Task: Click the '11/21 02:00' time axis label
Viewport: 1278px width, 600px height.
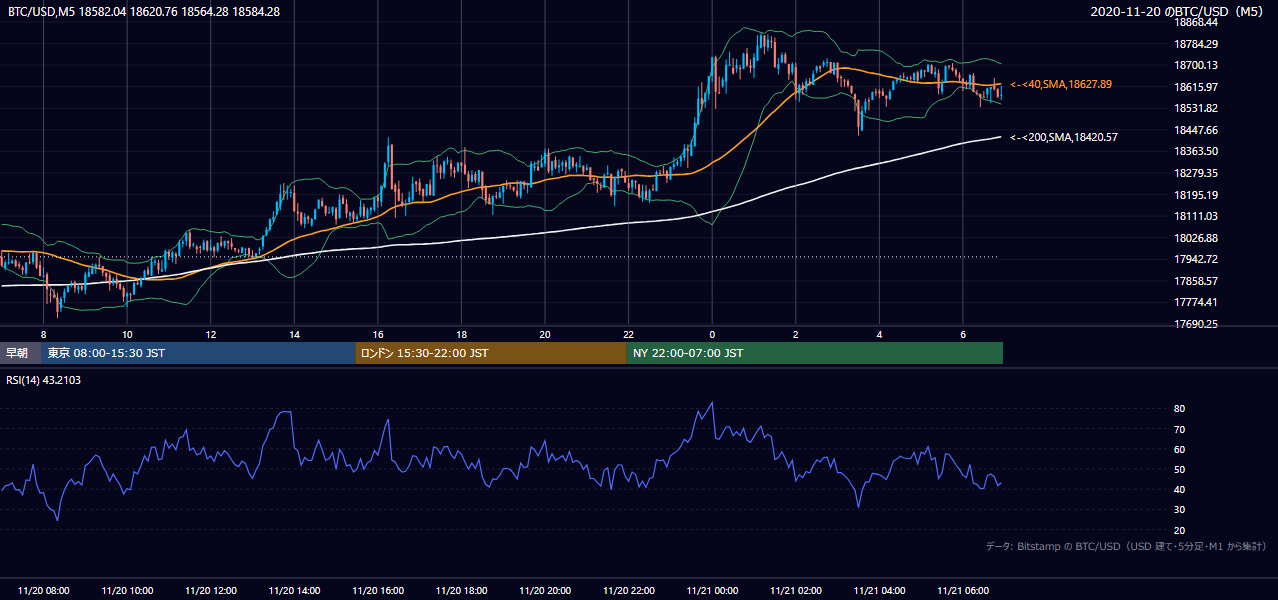Action: point(795,591)
